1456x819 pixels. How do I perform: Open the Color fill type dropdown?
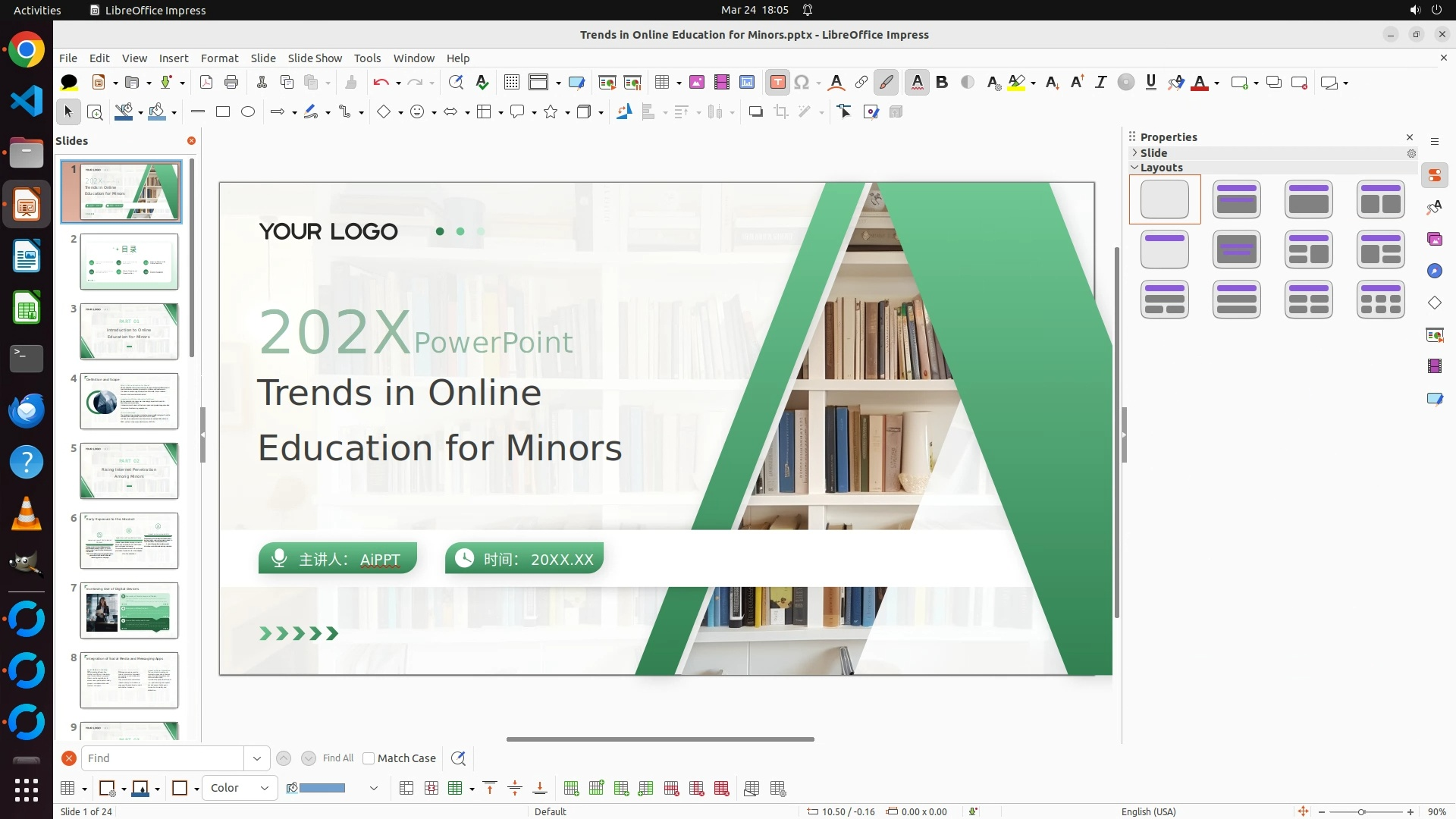tap(240, 788)
